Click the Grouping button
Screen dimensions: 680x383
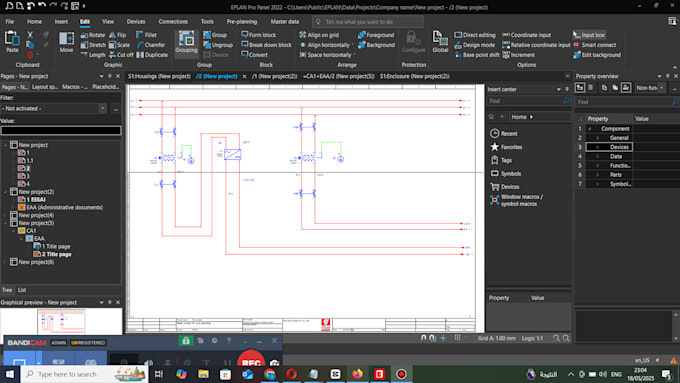[x=186, y=43]
